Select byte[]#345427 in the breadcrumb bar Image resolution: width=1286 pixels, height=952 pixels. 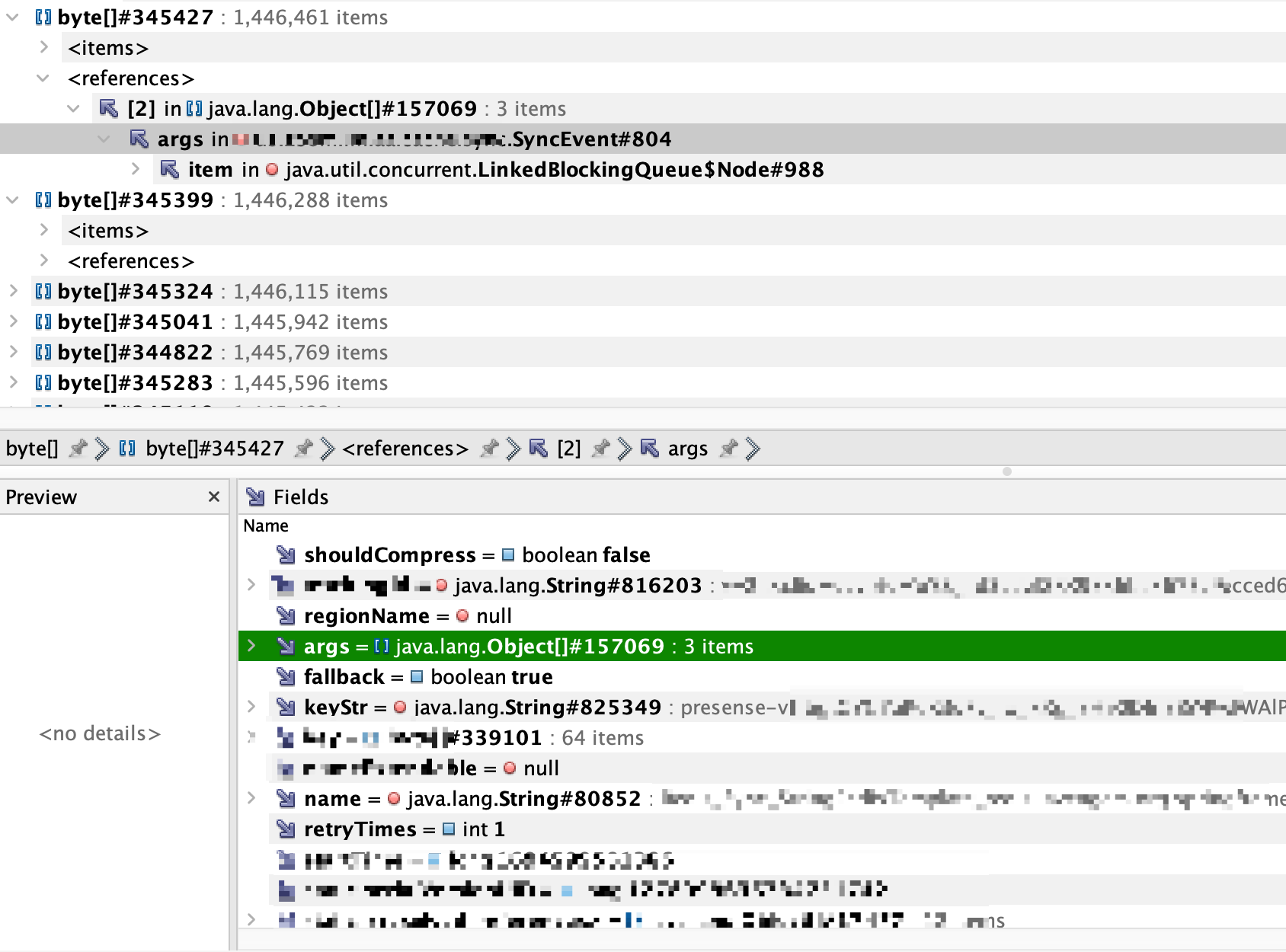click(x=215, y=449)
